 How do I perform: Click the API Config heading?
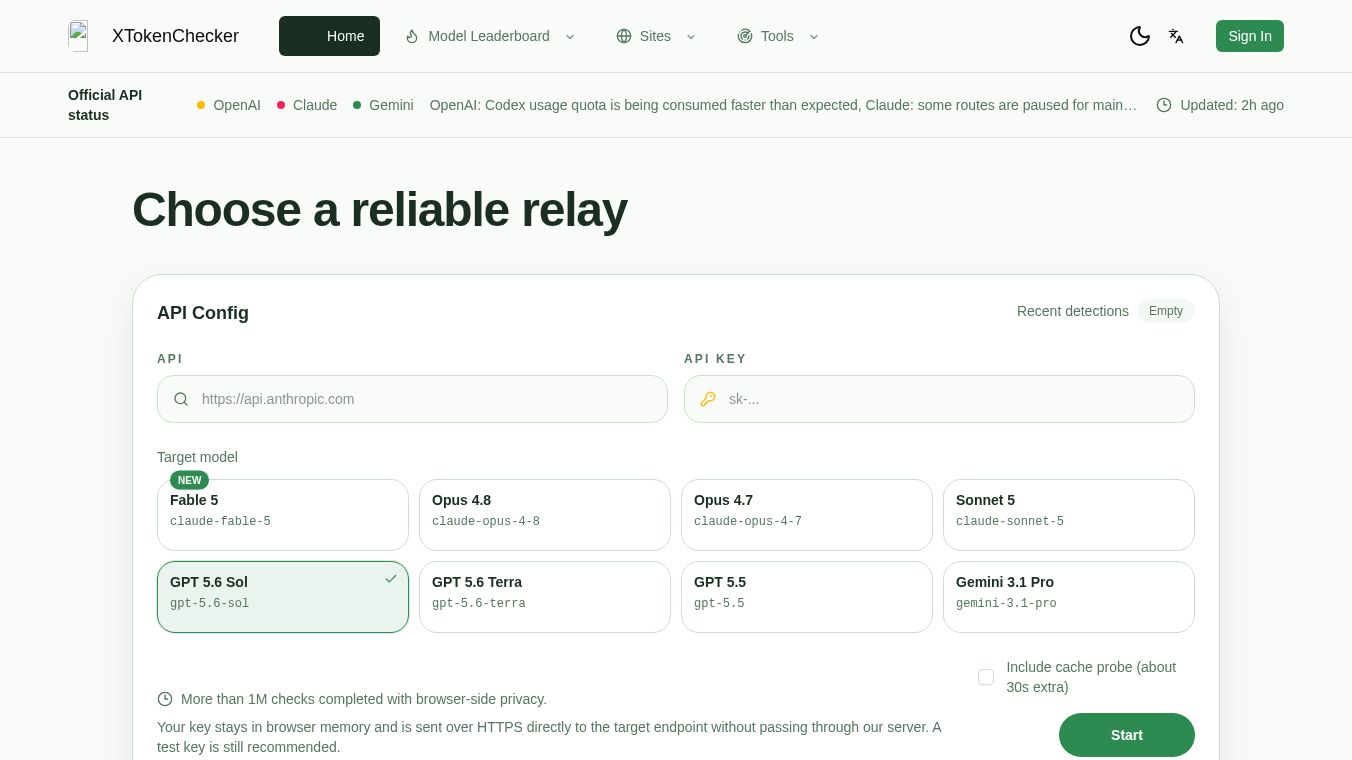(203, 313)
